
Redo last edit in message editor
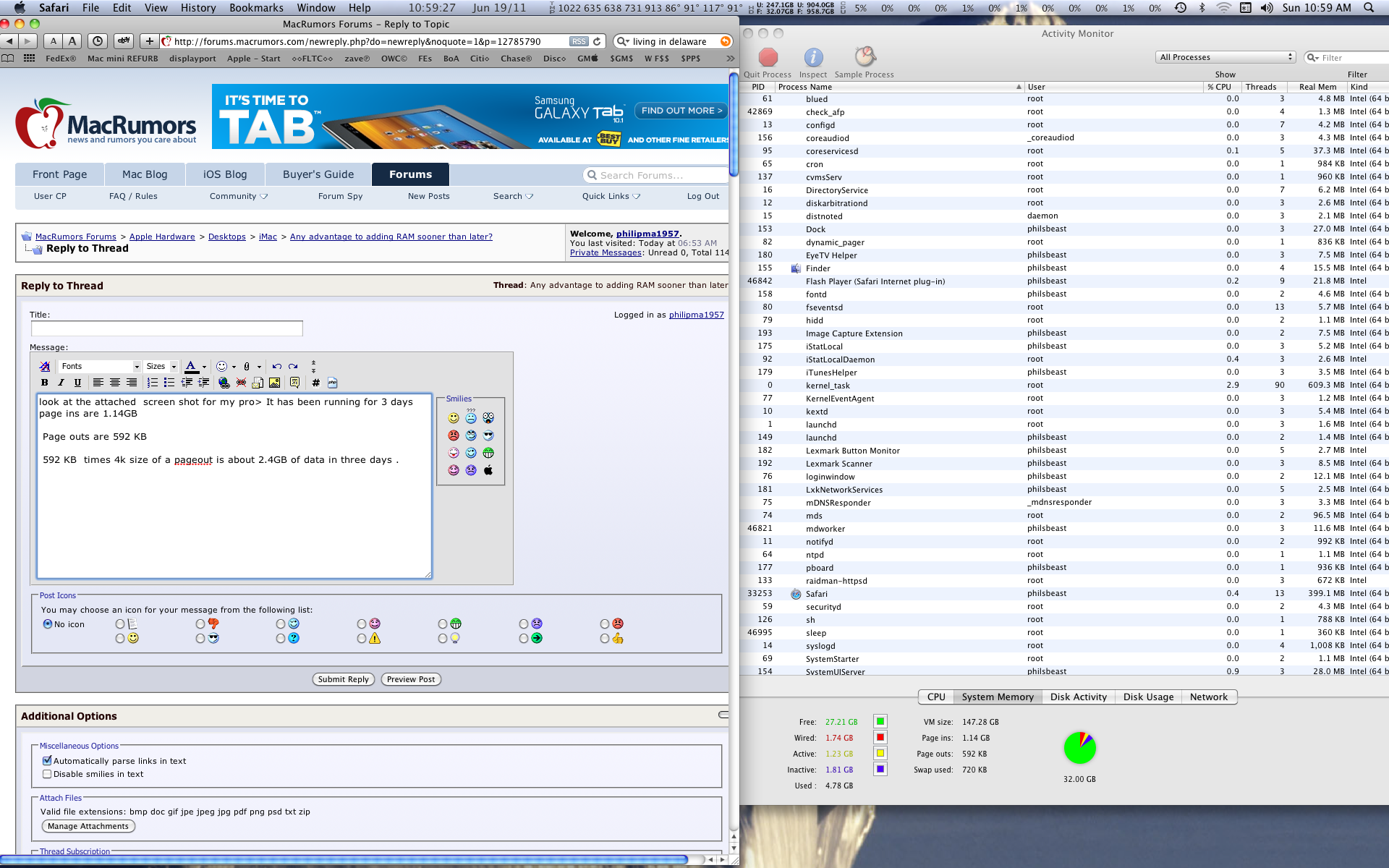pos(293,366)
